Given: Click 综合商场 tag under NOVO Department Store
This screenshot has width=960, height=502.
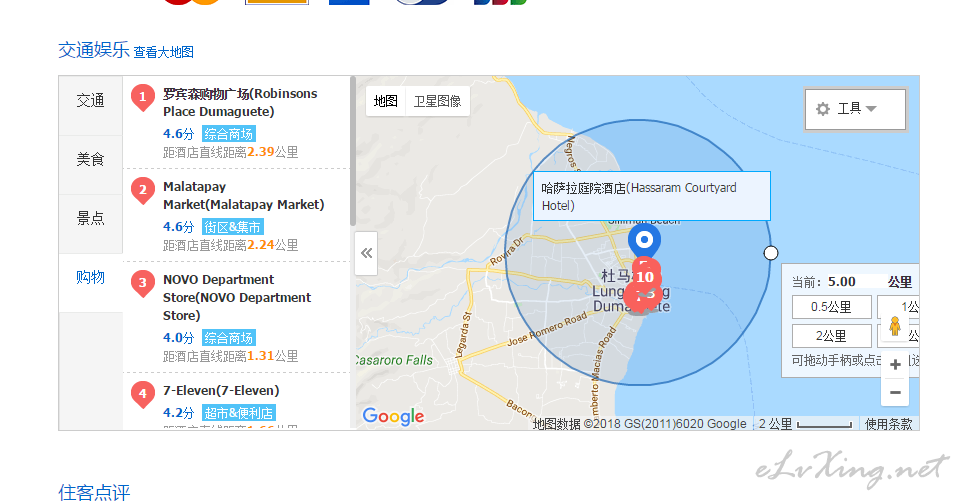Looking at the screenshot, I should tap(228, 338).
